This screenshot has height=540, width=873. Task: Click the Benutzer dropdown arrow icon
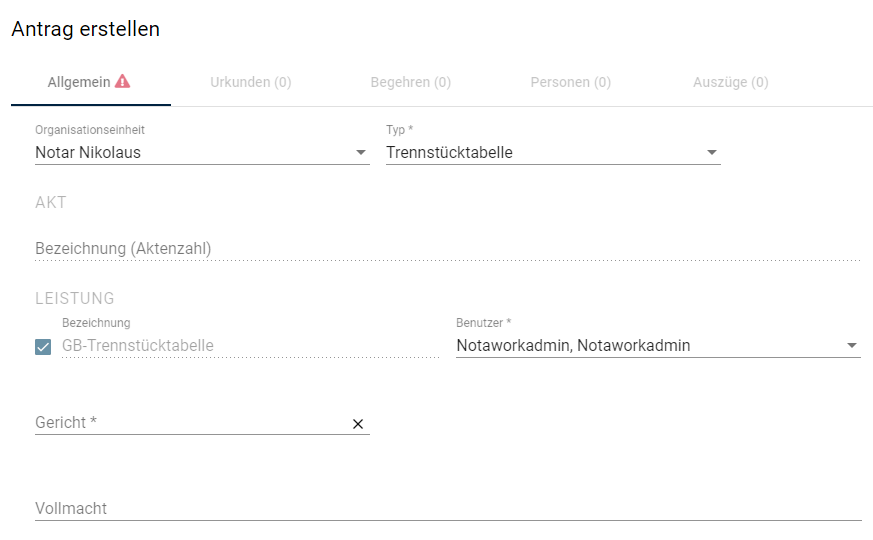click(x=851, y=346)
